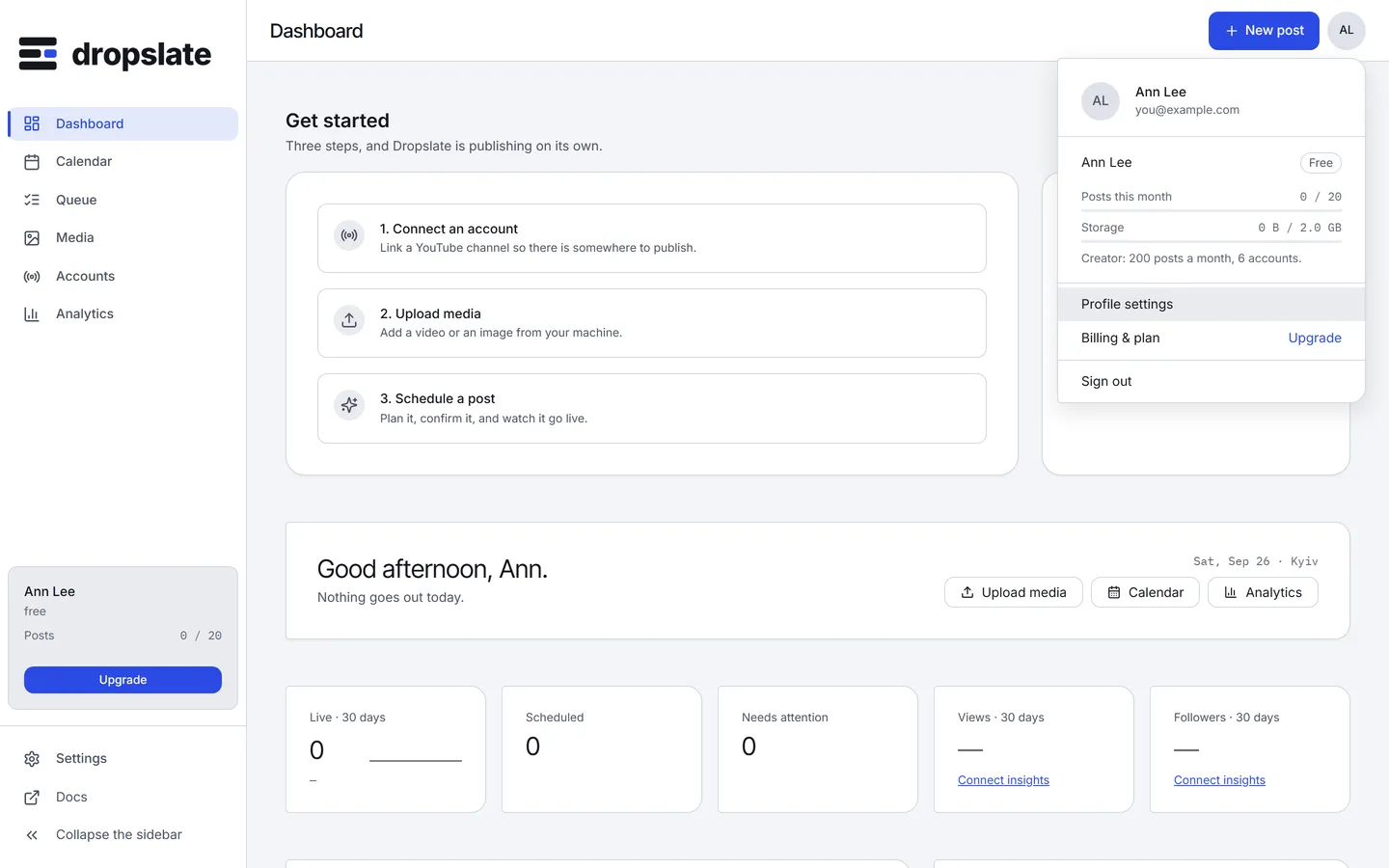Click the blue Upgrade button in sidebar
The height and width of the screenshot is (868, 1389).
[x=123, y=680]
